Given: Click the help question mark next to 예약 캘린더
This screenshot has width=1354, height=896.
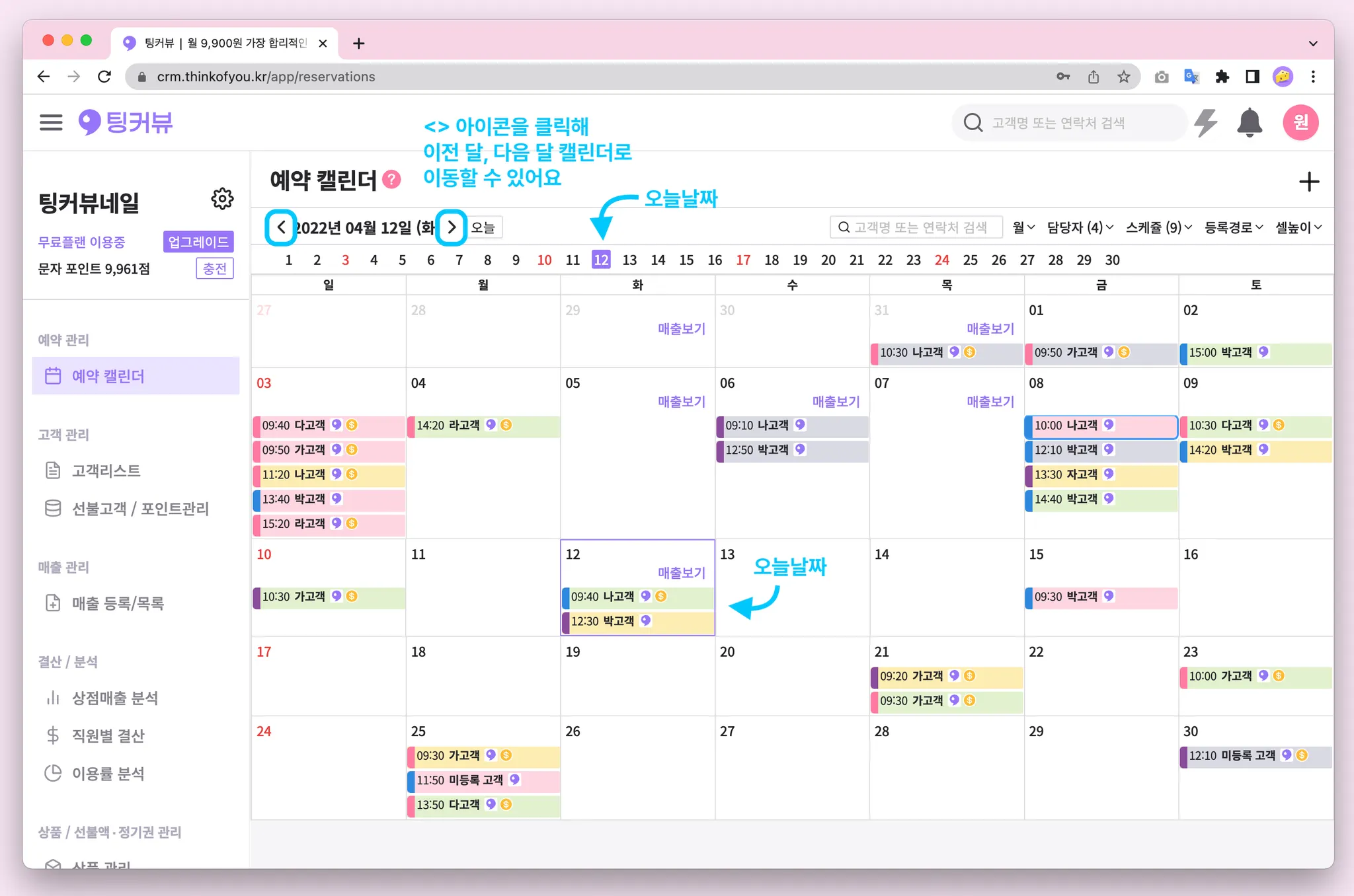Looking at the screenshot, I should click(x=392, y=180).
